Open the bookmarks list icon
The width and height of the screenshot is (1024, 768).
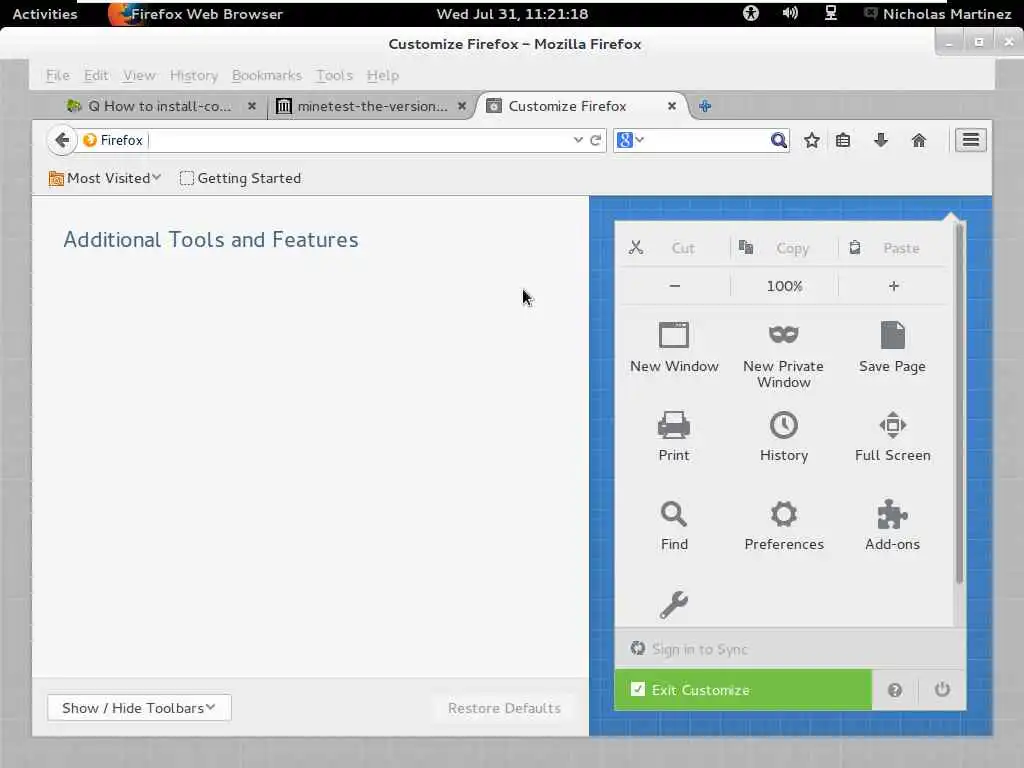click(843, 140)
